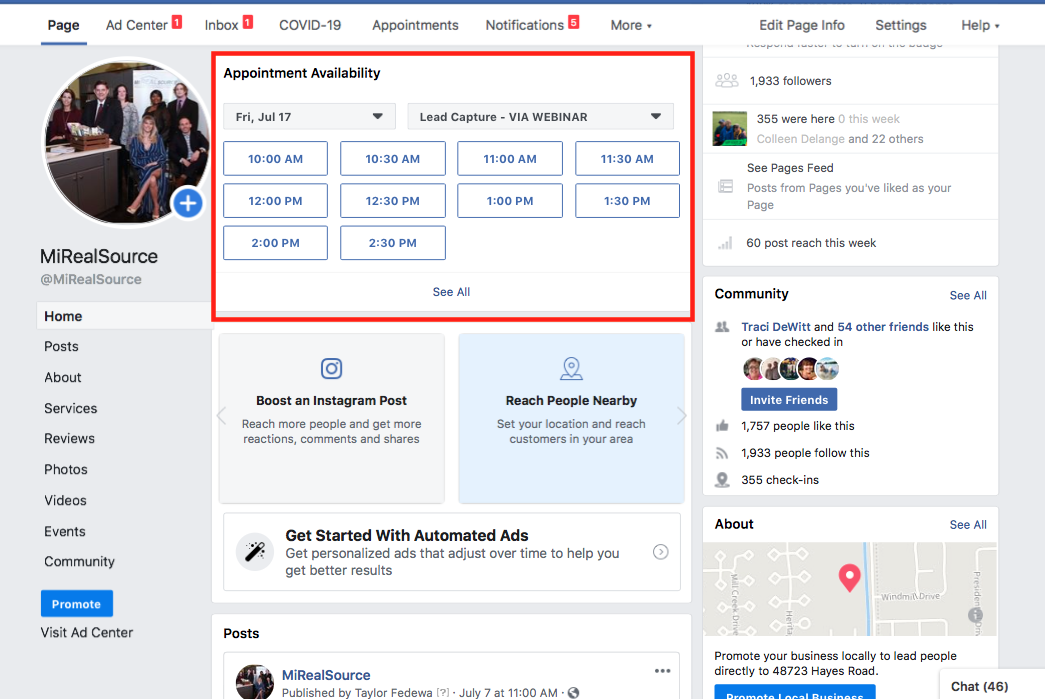This screenshot has width=1045, height=699.
Task: Select the 2:30 PM appointment slot
Action: point(393,243)
